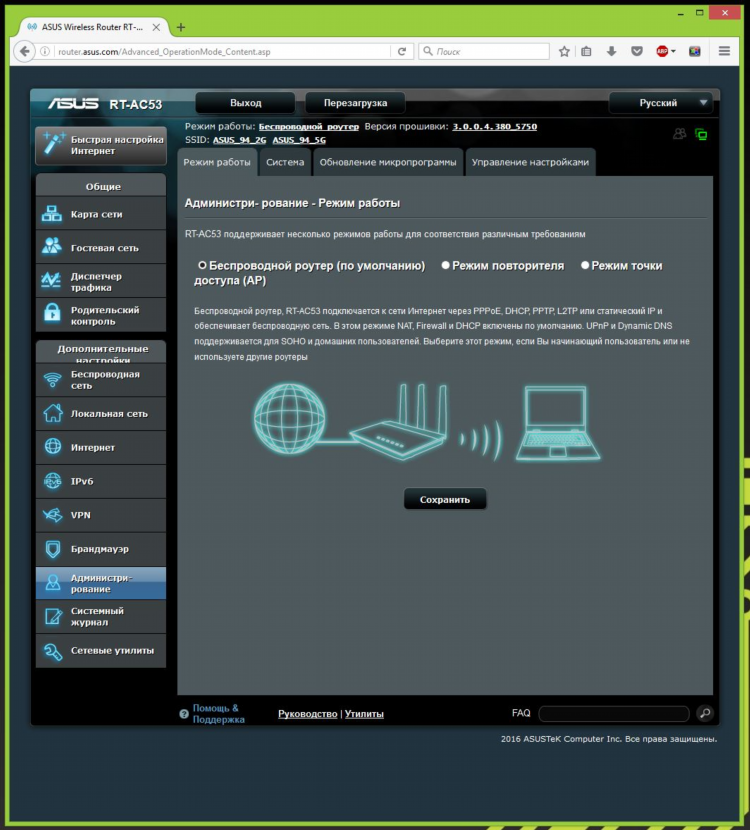Viewport: 750px width, 830px height.
Task: Open Обновление микропрограммы tab
Action: [388, 162]
